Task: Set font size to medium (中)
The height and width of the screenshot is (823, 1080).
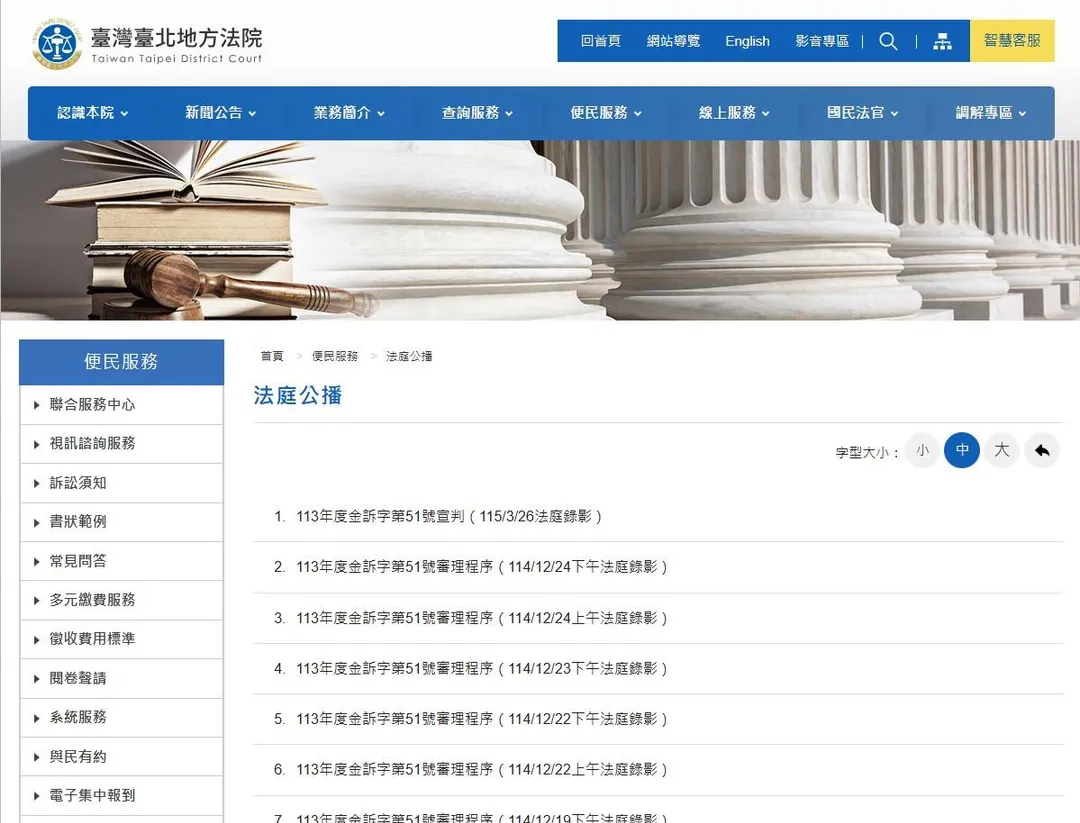Action: [x=962, y=450]
